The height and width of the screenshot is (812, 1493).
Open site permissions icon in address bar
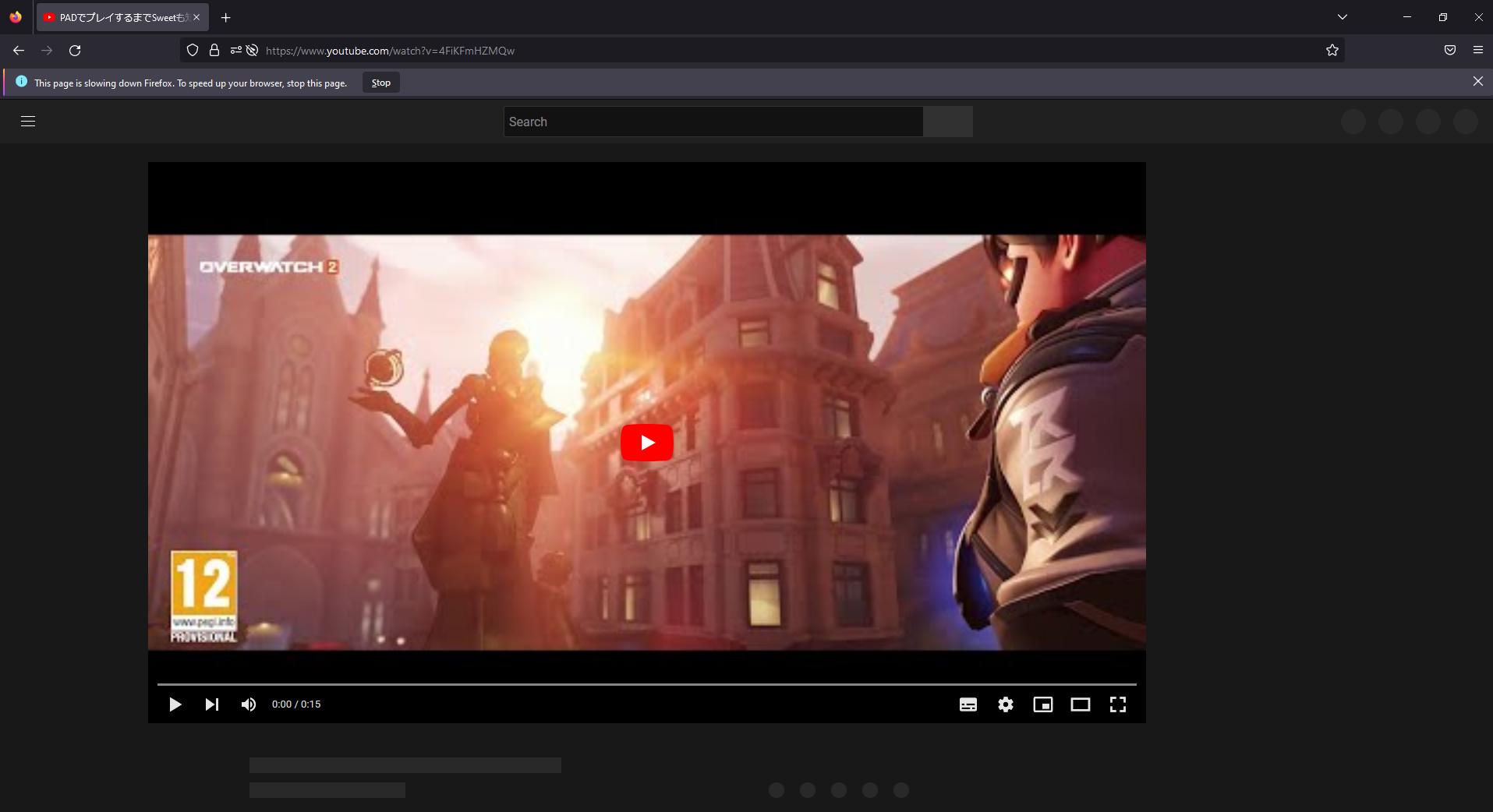coord(235,50)
